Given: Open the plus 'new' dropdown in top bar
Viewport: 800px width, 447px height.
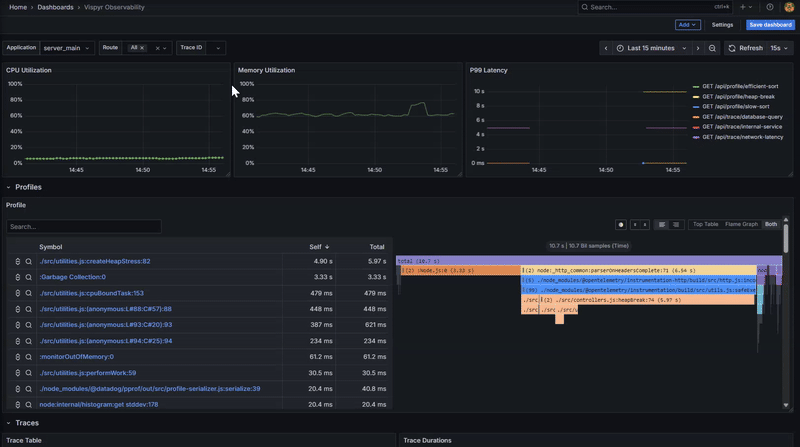Looking at the screenshot, I should tap(746, 7).
